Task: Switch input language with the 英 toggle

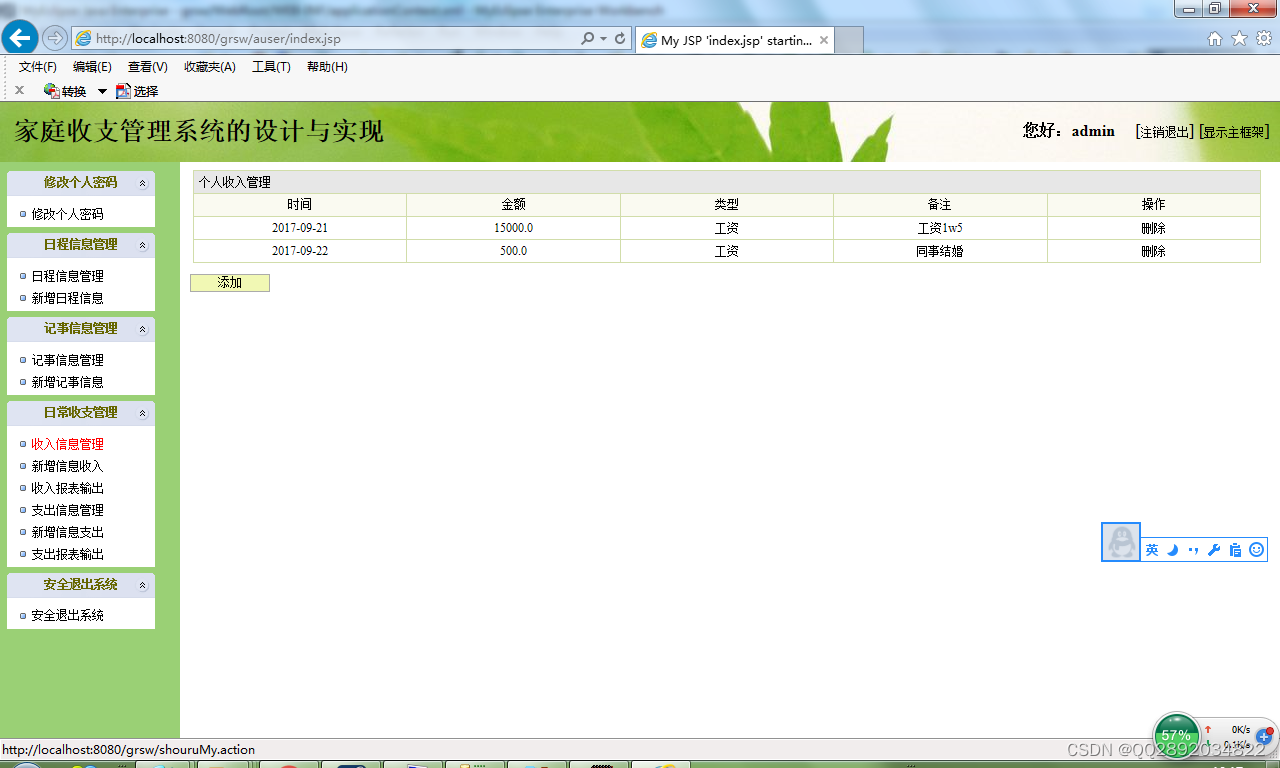Action: 1151,549
